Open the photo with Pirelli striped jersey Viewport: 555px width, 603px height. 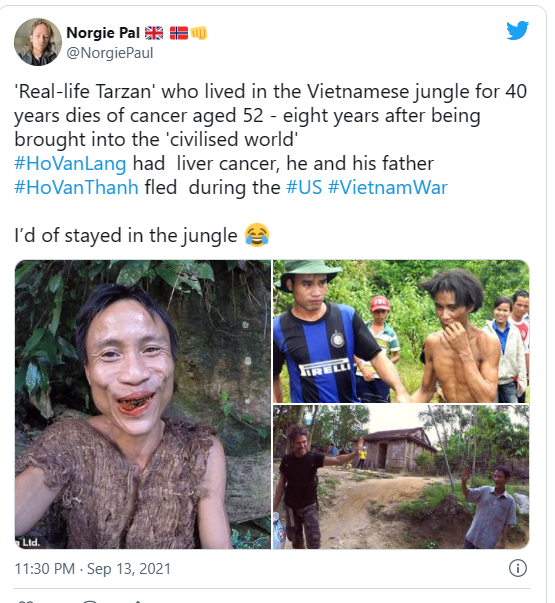pyautogui.click(x=401, y=331)
